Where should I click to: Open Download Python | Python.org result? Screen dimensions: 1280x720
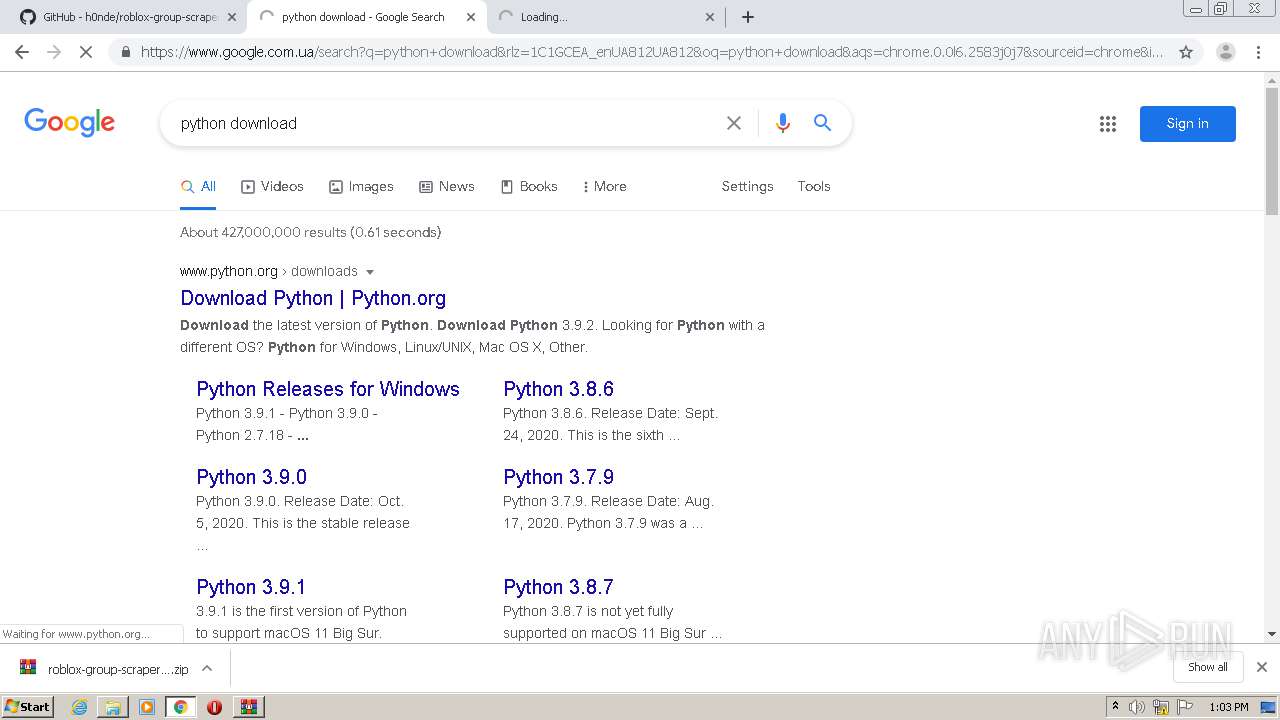tap(313, 298)
